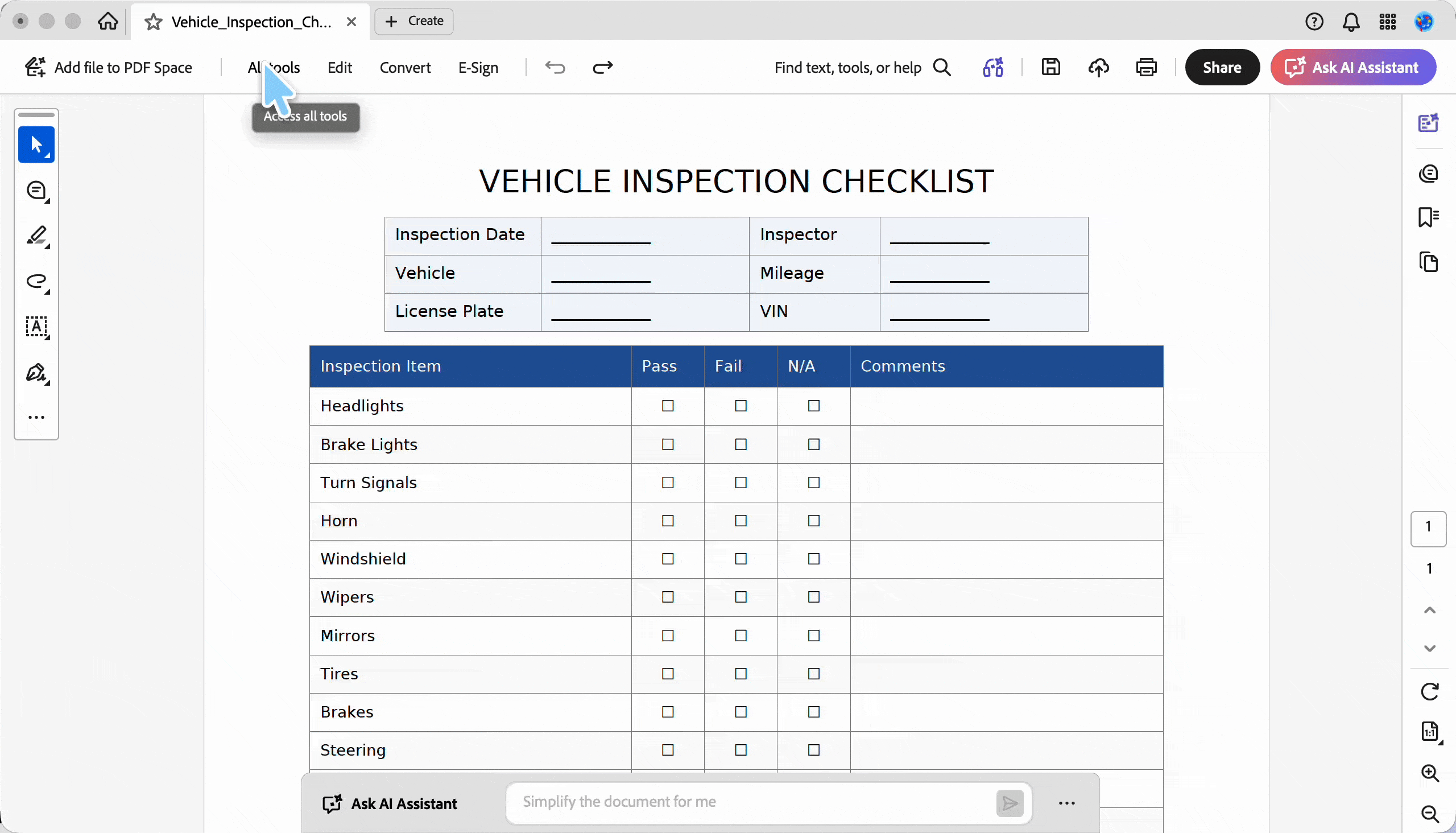Image resolution: width=1456 pixels, height=833 pixels.
Task: Open the bookmarks panel icon
Action: (x=1429, y=217)
